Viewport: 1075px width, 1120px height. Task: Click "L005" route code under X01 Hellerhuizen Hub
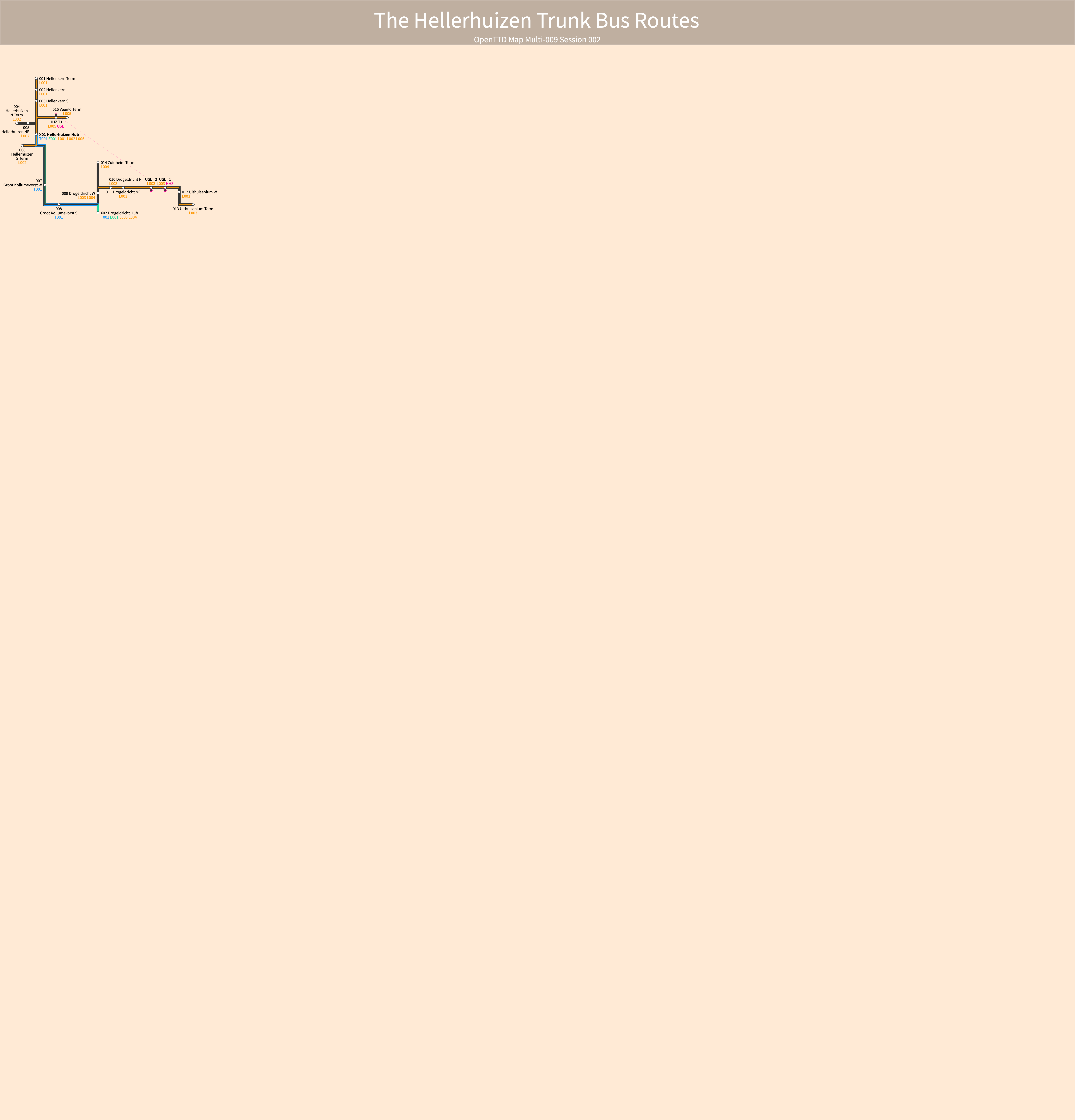coord(80,139)
